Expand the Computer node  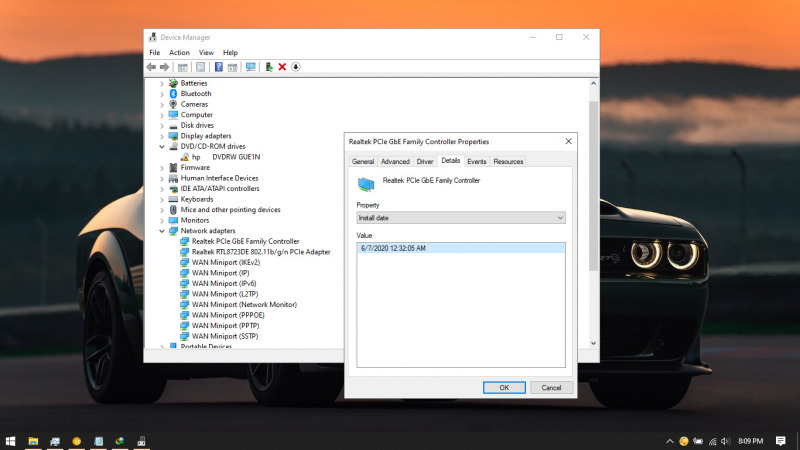[162, 115]
